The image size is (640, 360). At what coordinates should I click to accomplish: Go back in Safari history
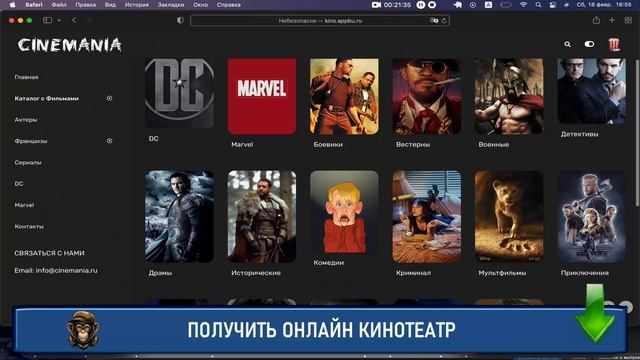74,20
